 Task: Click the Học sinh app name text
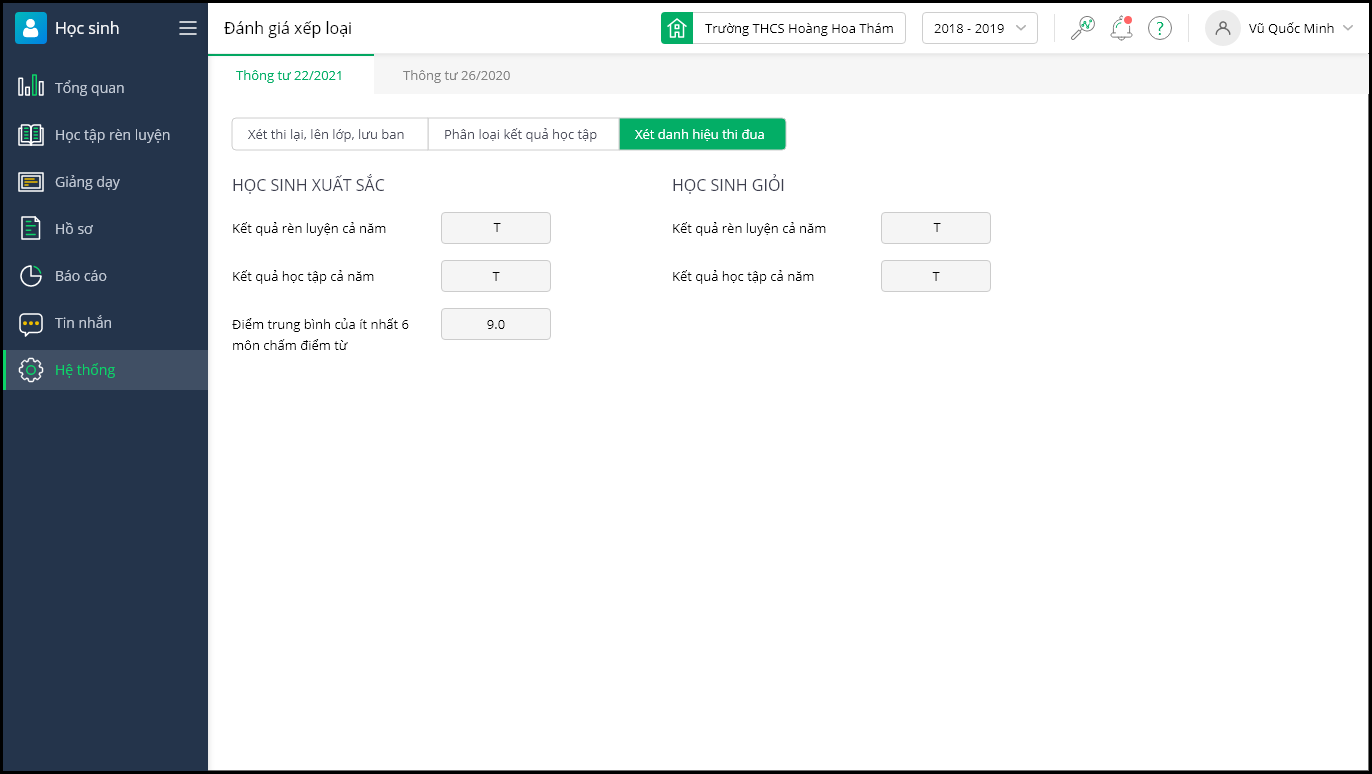point(87,28)
